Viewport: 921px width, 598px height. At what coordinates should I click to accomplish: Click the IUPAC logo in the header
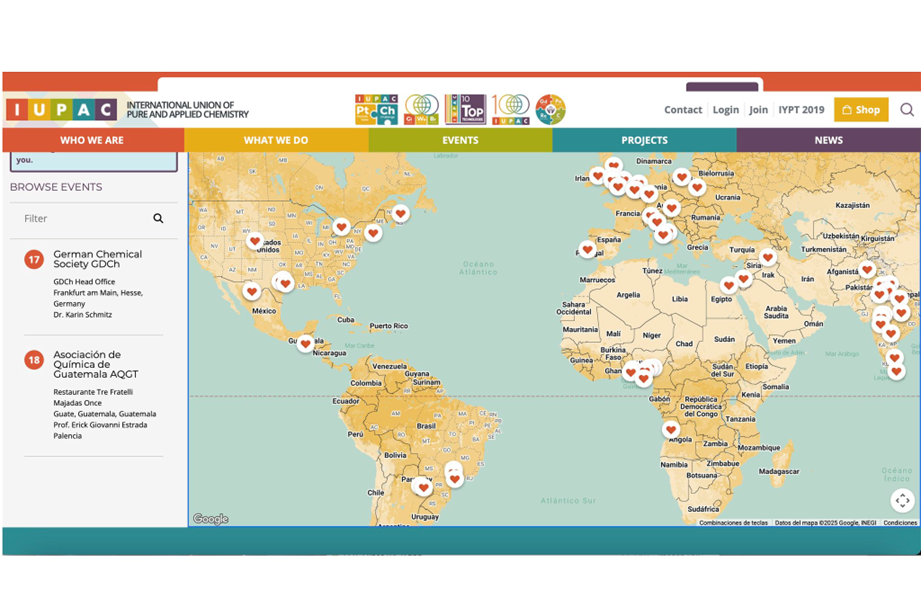(x=61, y=109)
